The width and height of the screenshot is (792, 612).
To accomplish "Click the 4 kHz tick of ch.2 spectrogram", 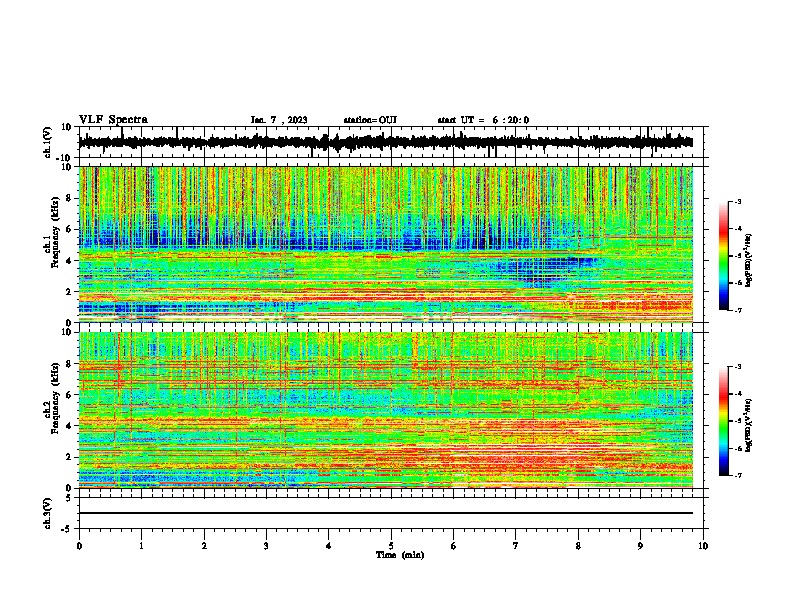I will pyautogui.click(x=70, y=426).
